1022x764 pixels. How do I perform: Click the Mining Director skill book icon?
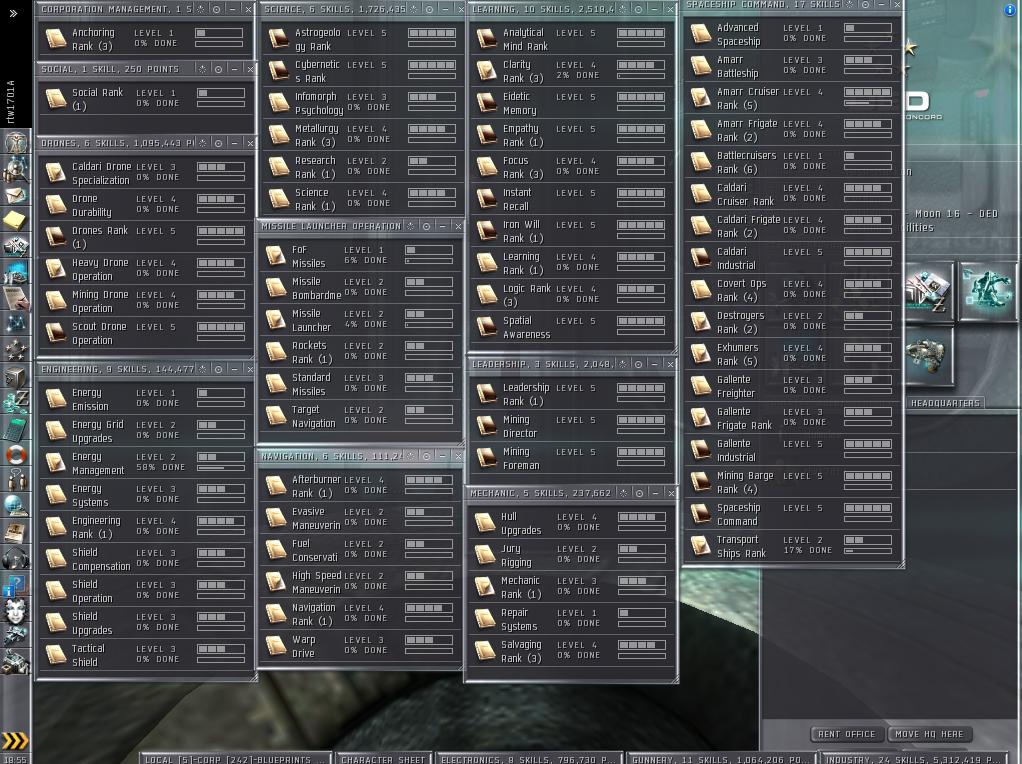[x=486, y=426]
